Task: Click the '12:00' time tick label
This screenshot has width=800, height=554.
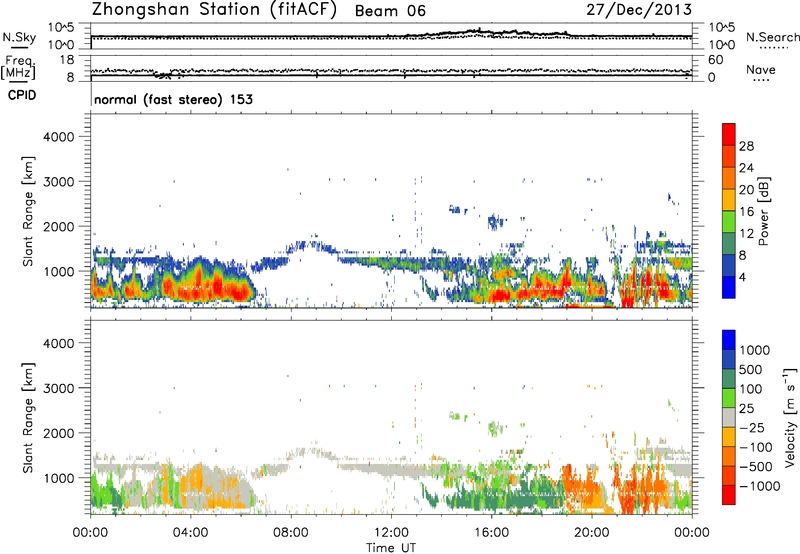Action: coord(391,533)
